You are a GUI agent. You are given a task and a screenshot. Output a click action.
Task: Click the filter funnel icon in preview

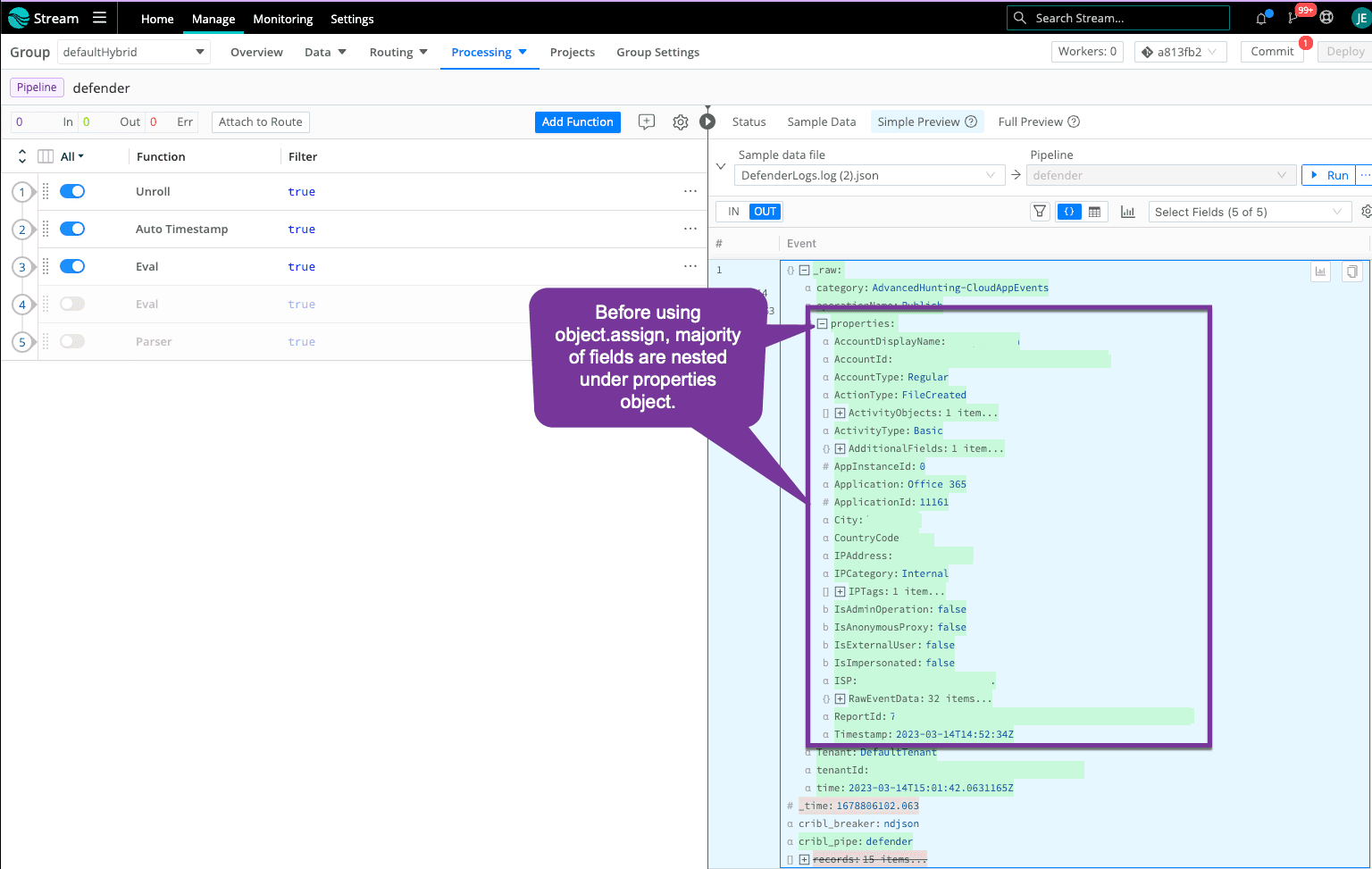point(1040,212)
